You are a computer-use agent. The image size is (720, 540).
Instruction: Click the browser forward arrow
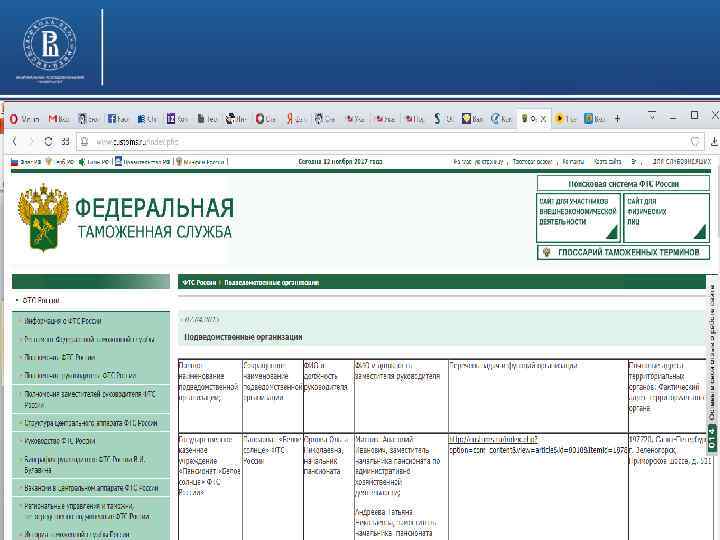tap(31, 141)
